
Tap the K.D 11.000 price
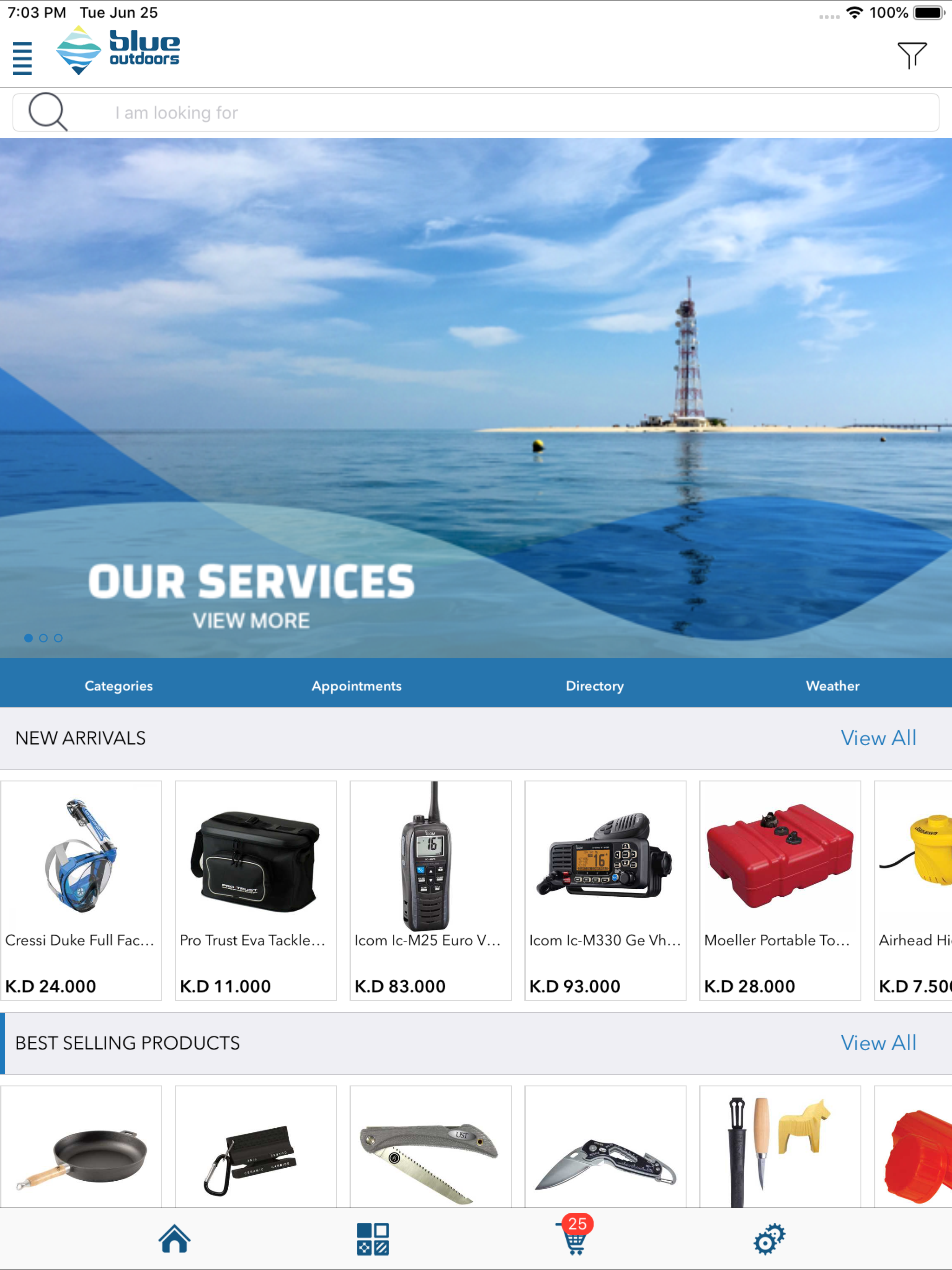[225, 986]
